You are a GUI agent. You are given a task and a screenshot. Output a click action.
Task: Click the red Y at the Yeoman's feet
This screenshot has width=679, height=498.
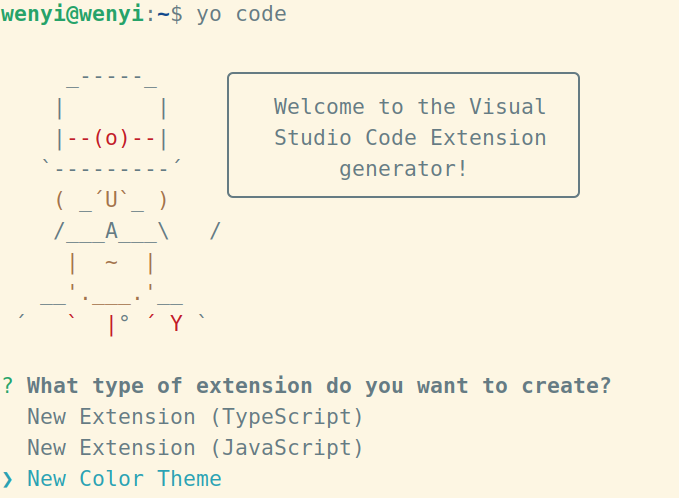click(177, 324)
